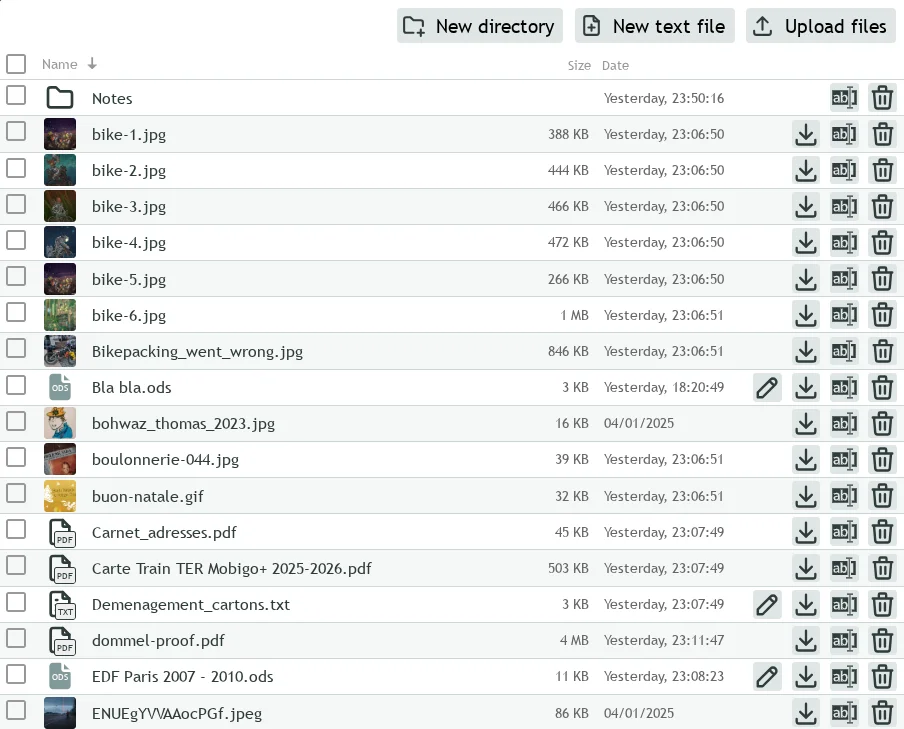Tick ENUEgYVVAAocPGf.jpeg checkbox

(x=16, y=710)
